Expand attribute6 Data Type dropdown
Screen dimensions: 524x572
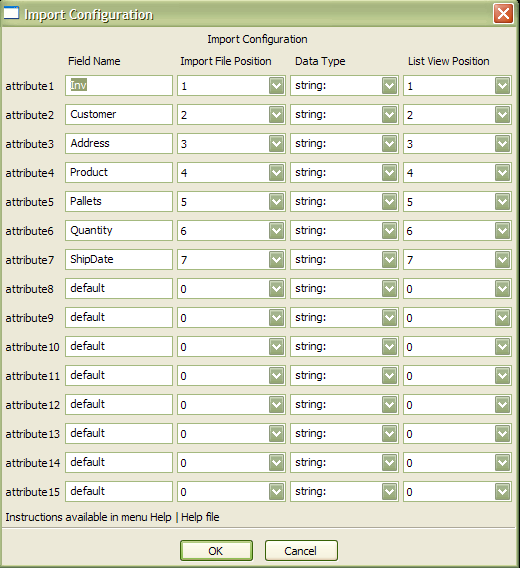(x=390, y=231)
